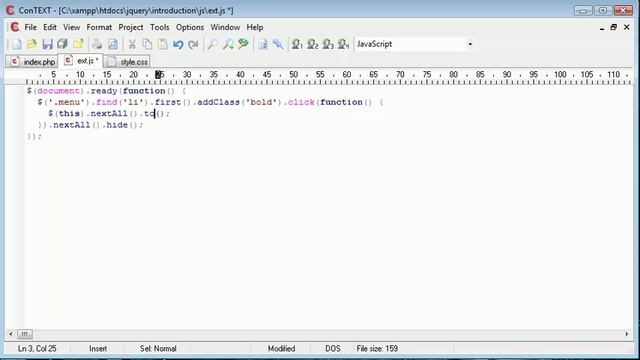
Task: Switch to the index.php tab
Action: pos(32,62)
